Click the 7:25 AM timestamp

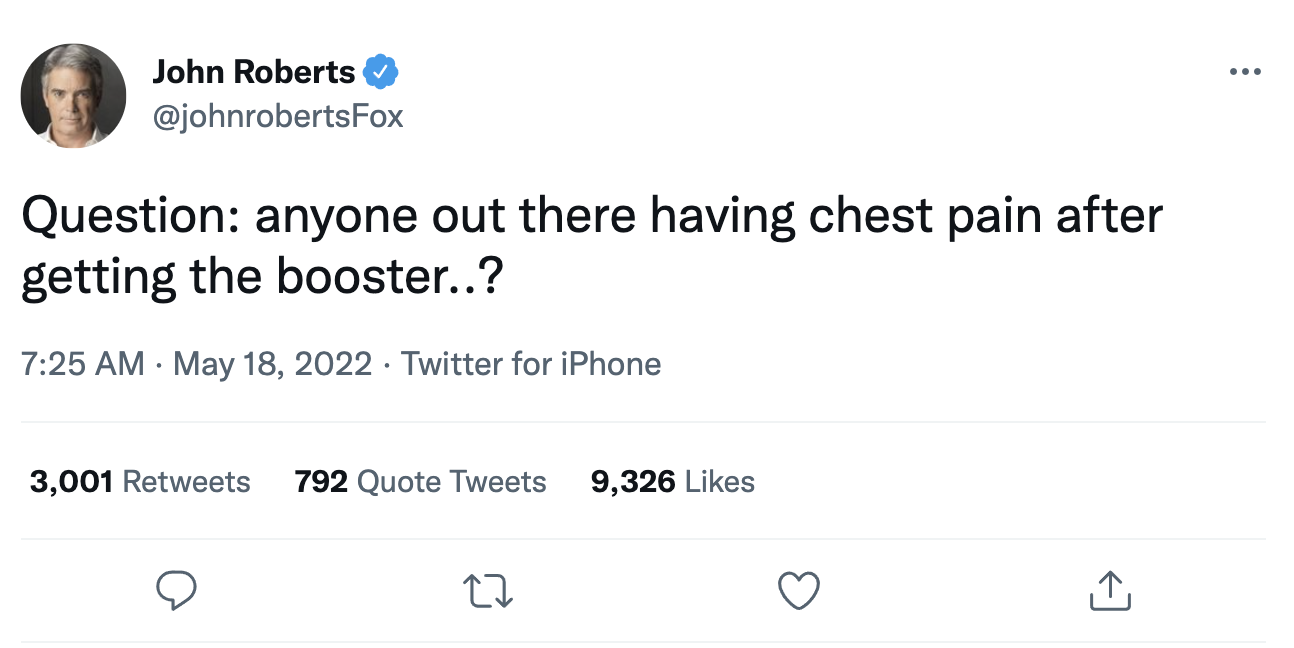(83, 363)
